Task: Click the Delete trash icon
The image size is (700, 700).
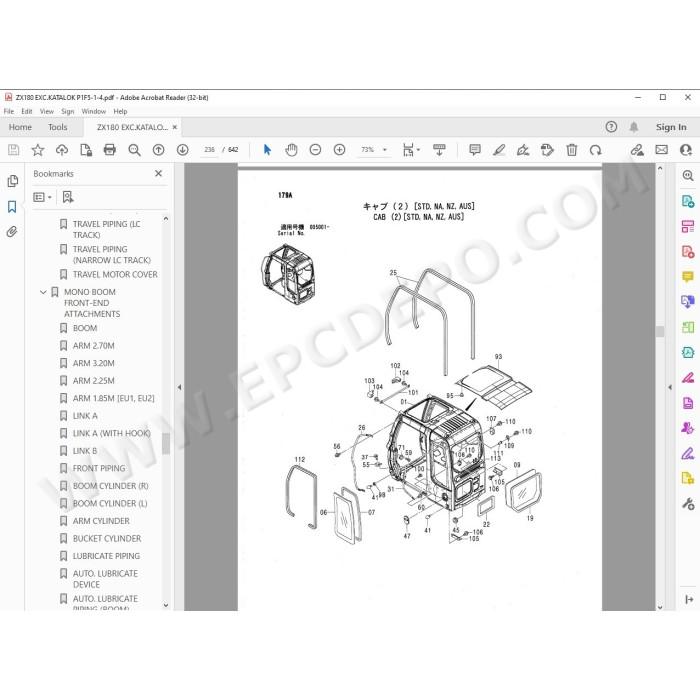Action: (571, 150)
